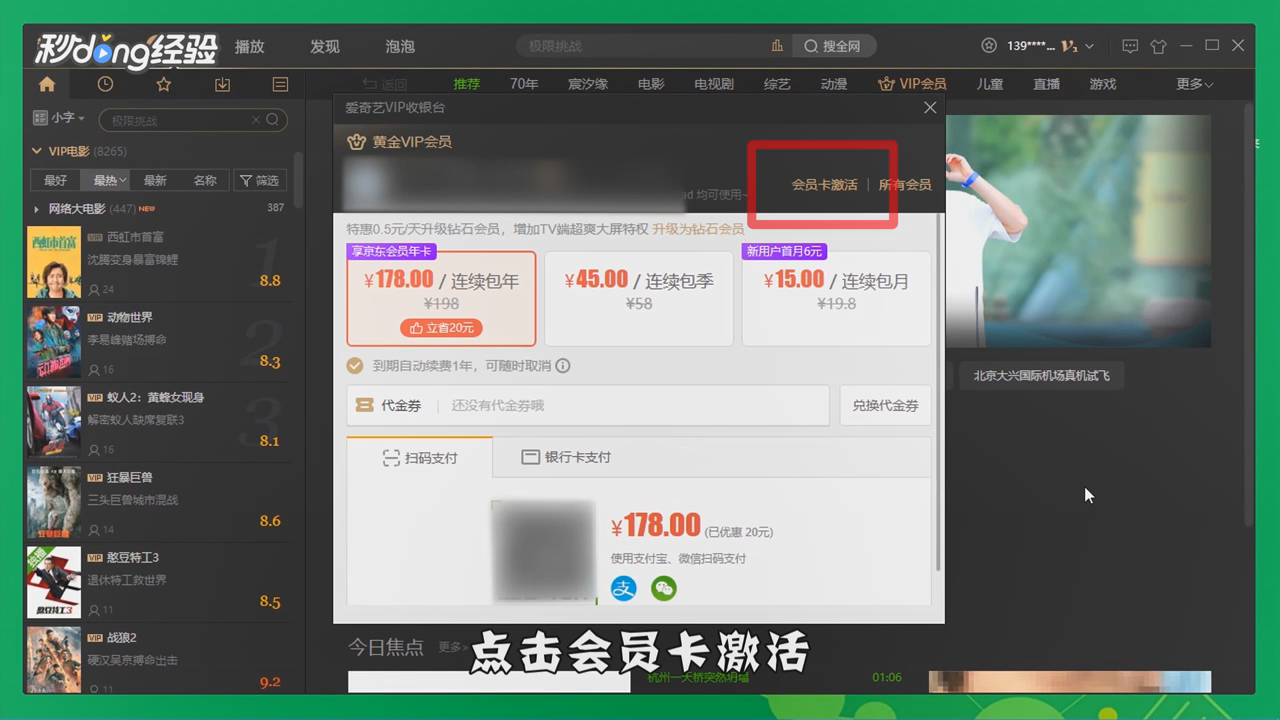Click the sidebar movie list scrollbar

point(298,180)
